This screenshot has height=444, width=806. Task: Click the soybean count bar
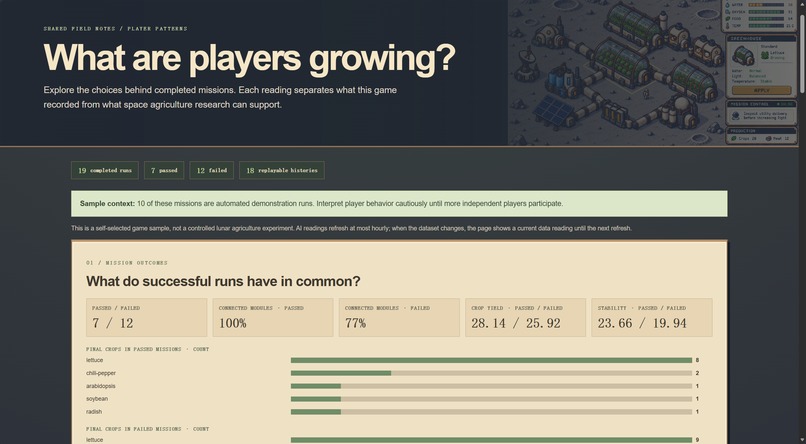coord(491,399)
